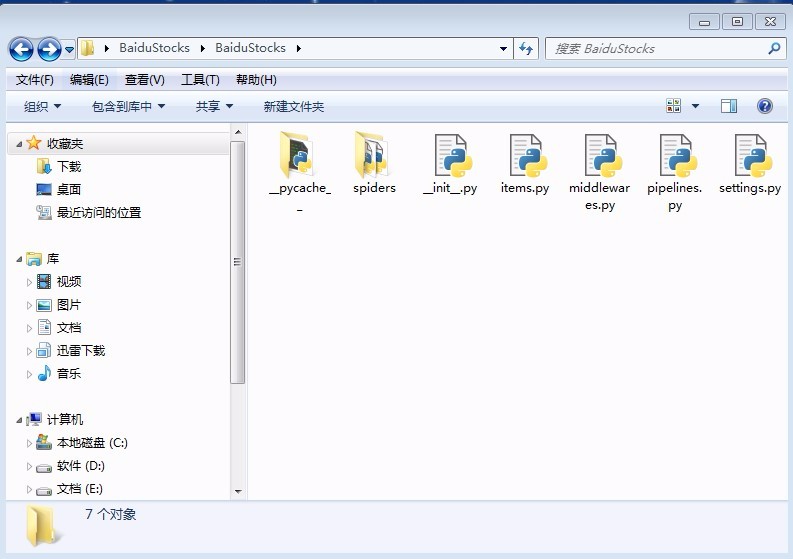Select the items.py Python file icon
This screenshot has height=559, width=793.
click(527, 156)
